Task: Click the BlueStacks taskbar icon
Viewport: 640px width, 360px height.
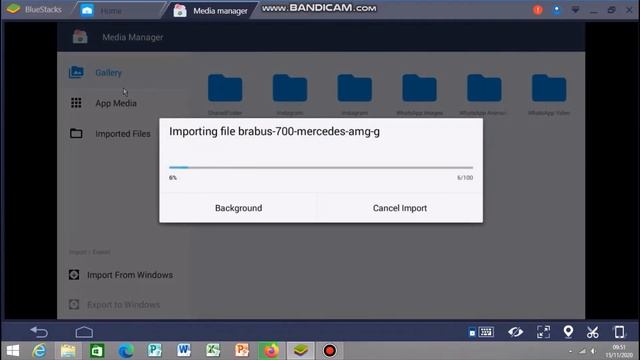Action: (300, 351)
